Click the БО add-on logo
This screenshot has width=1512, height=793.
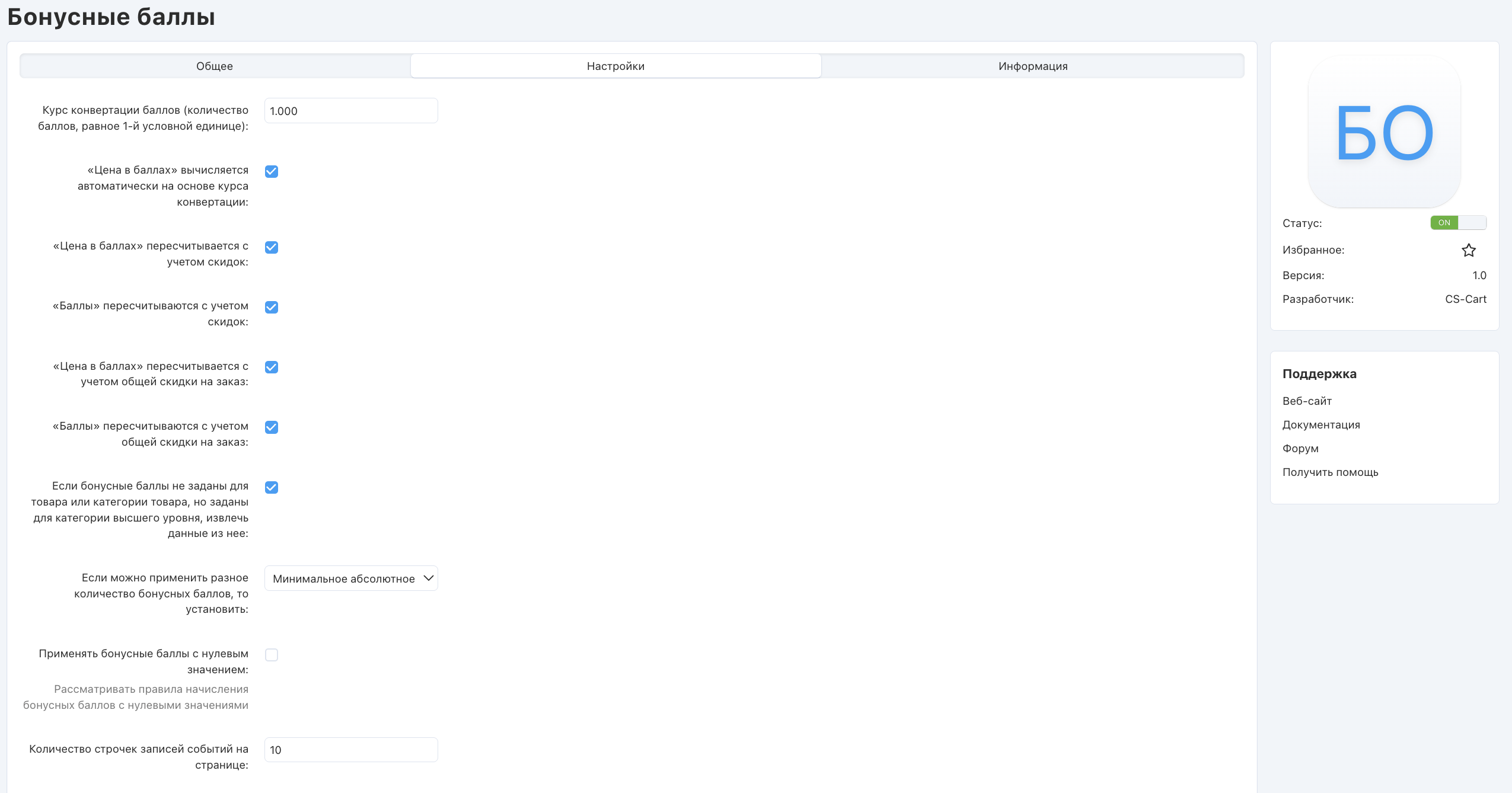pyautogui.click(x=1384, y=132)
